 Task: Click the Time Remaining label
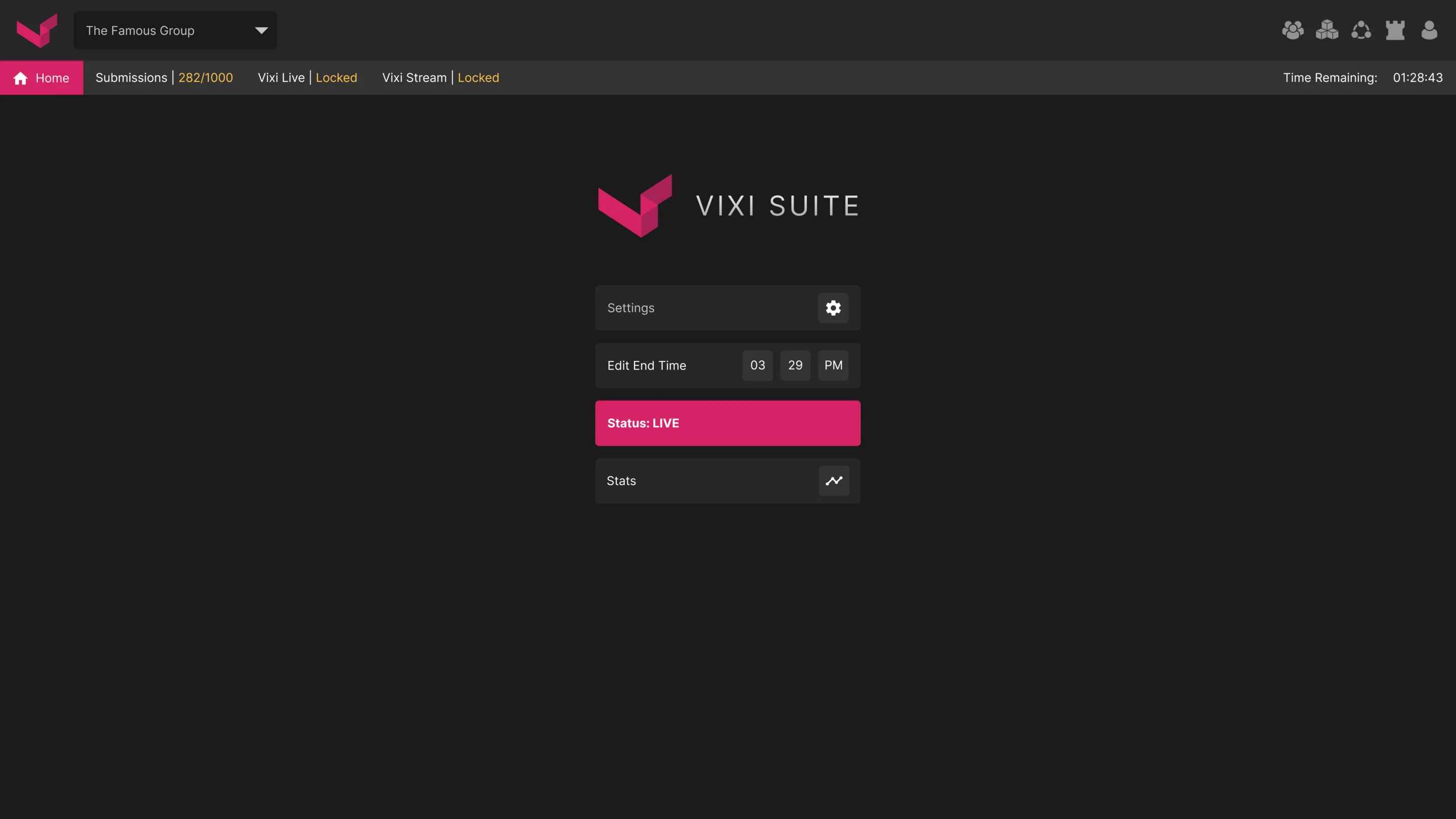tap(1330, 78)
